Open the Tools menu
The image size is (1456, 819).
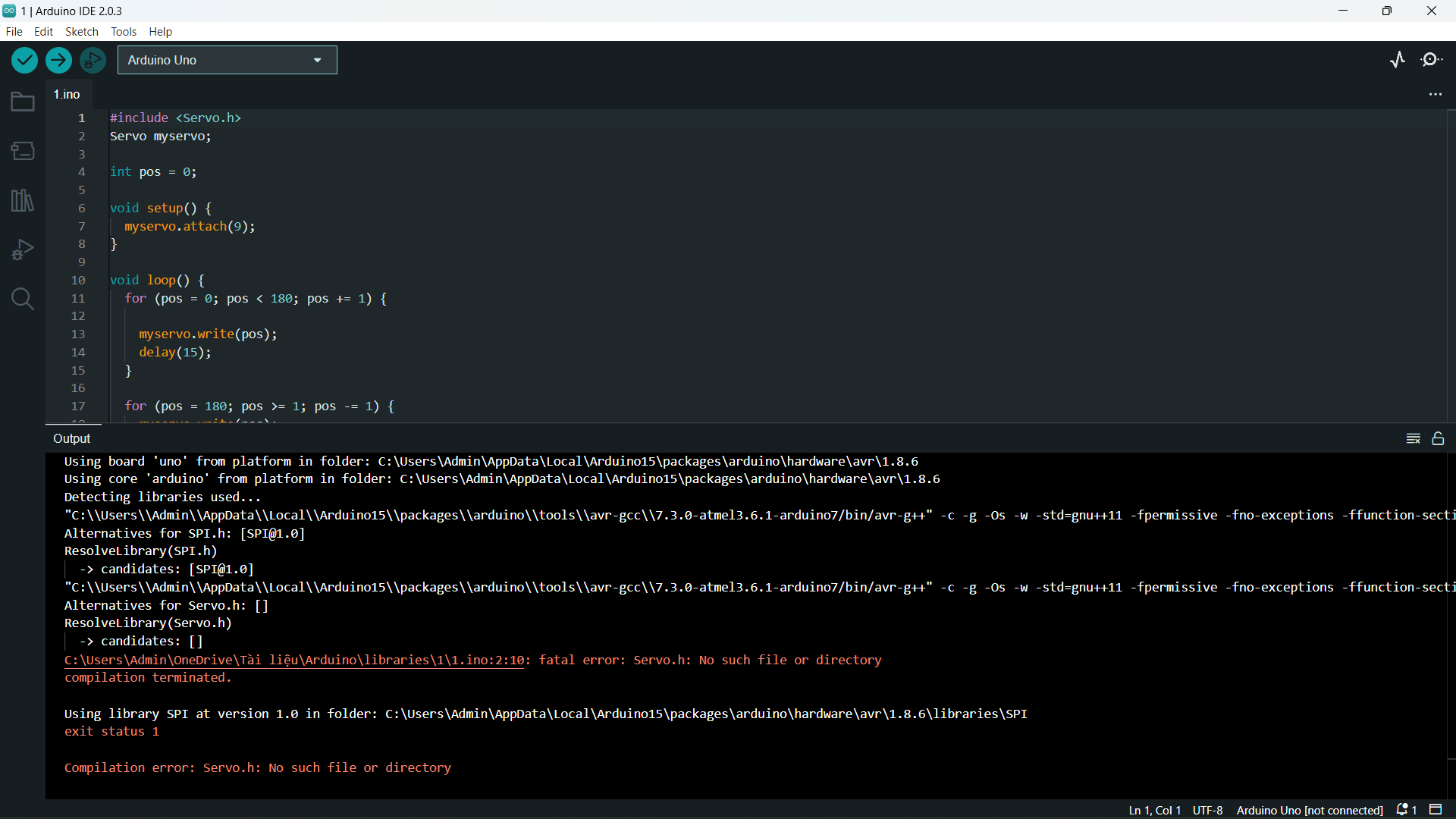click(x=123, y=32)
